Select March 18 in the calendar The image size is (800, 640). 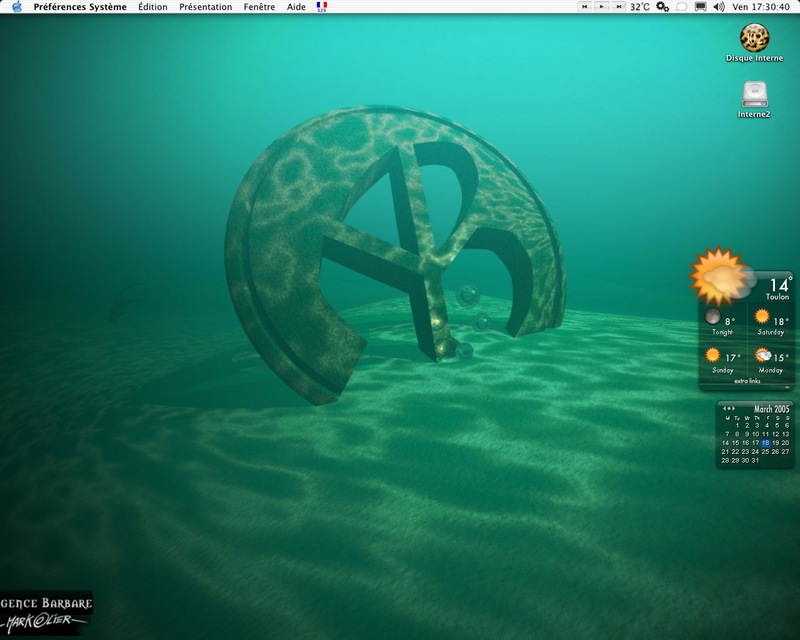pyautogui.click(x=766, y=443)
